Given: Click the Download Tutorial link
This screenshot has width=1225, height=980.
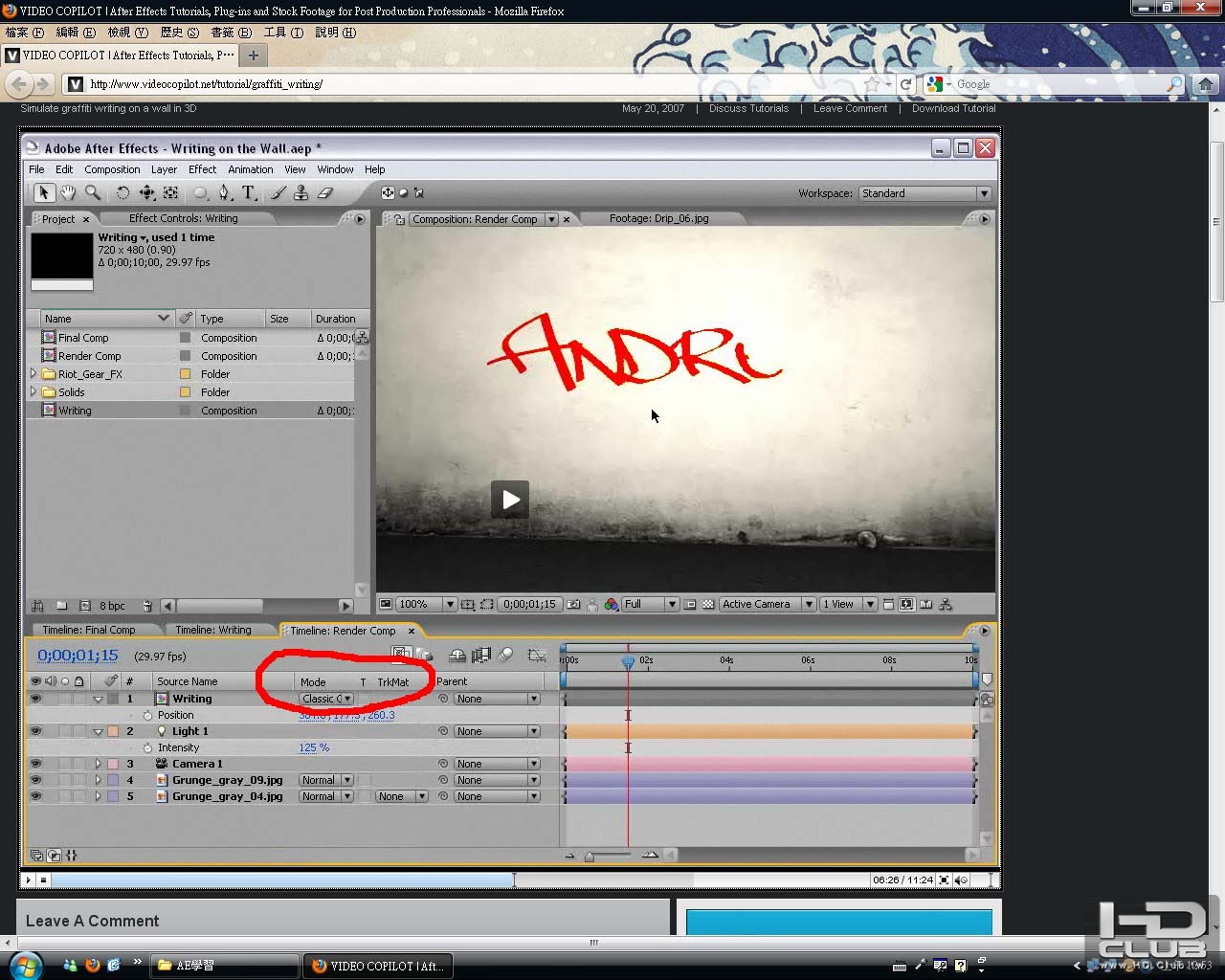Looking at the screenshot, I should coord(953,108).
